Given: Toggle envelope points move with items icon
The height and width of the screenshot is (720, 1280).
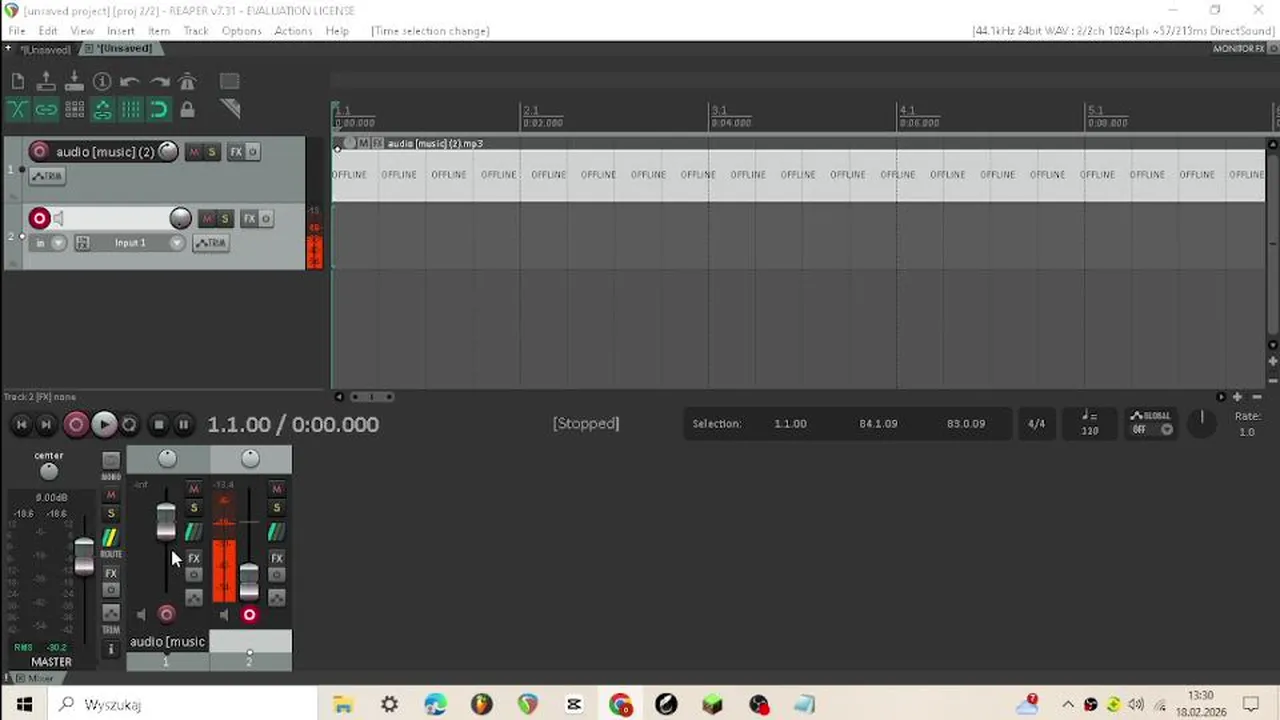Looking at the screenshot, I should [x=102, y=110].
